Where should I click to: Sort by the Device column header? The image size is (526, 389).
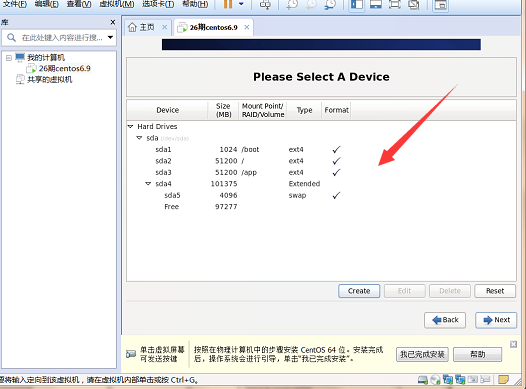167,110
